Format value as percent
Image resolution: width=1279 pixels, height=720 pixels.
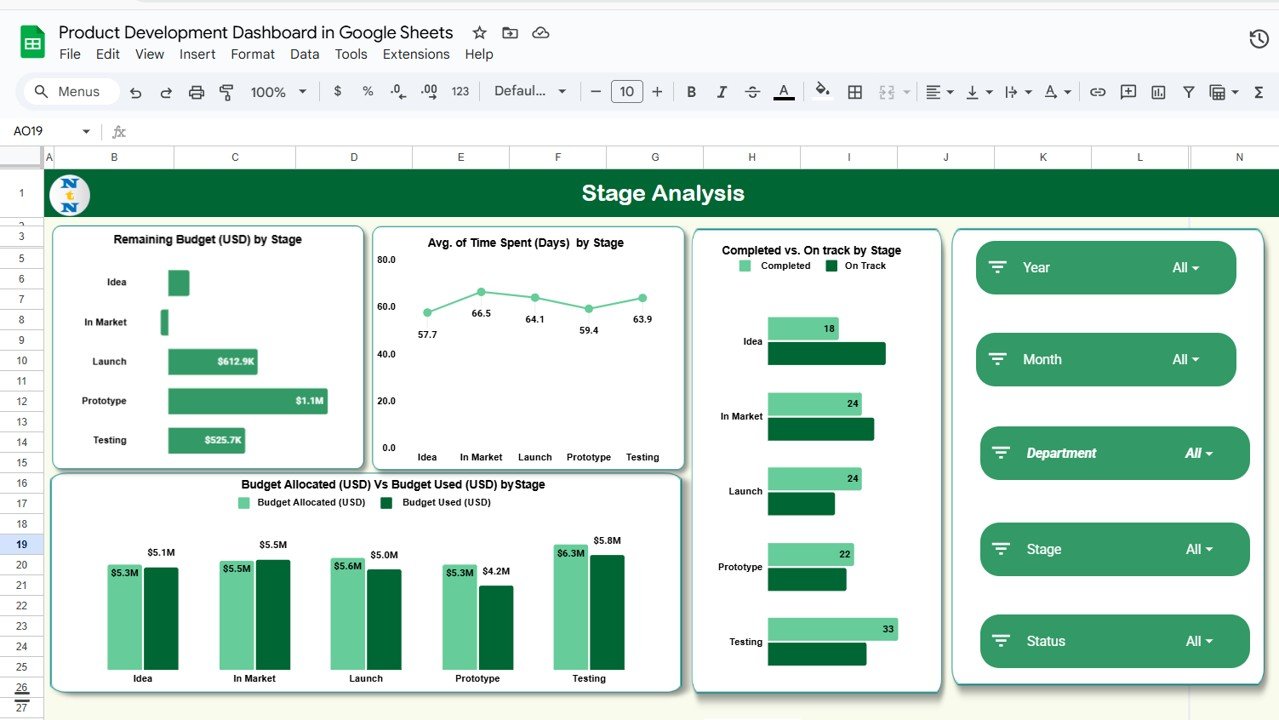tap(367, 91)
